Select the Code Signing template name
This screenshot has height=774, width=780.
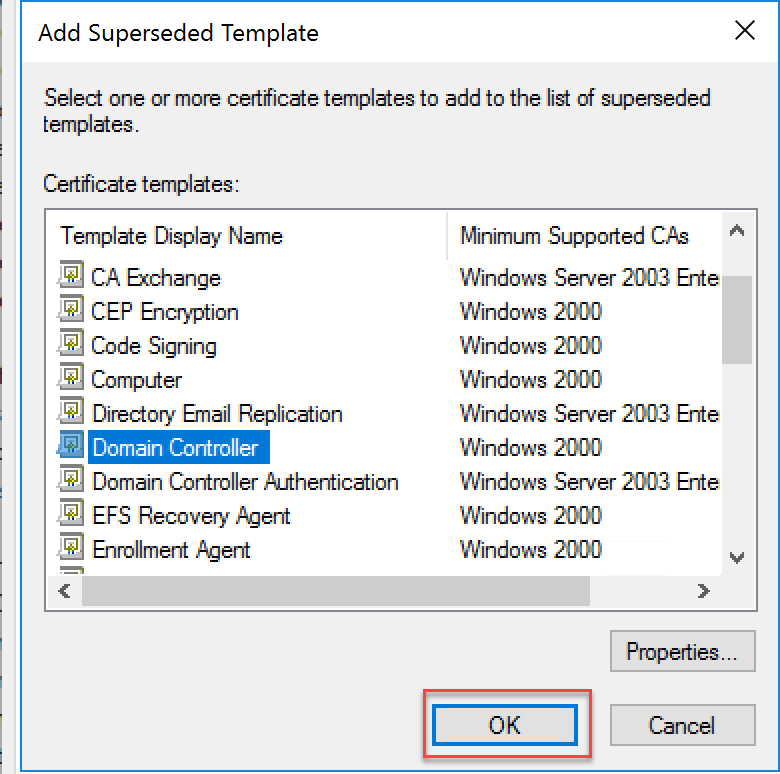(154, 345)
